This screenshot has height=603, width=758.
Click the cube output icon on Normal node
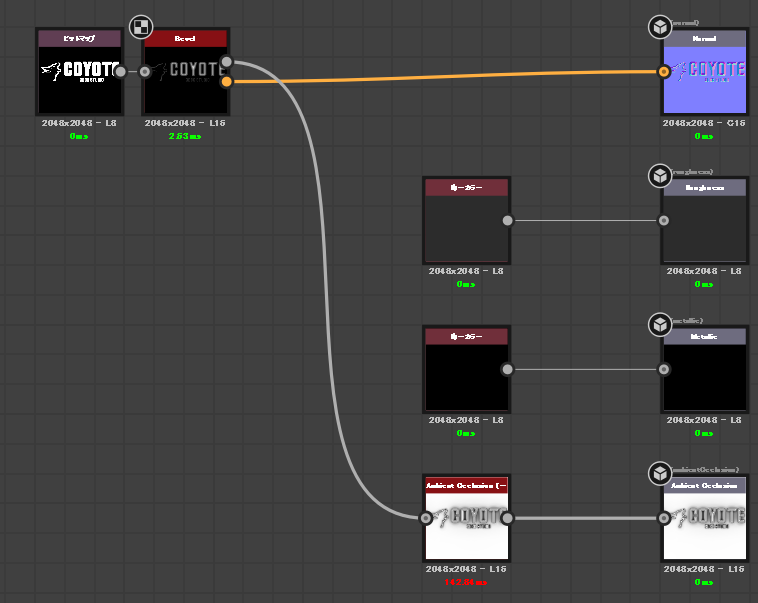click(660, 27)
